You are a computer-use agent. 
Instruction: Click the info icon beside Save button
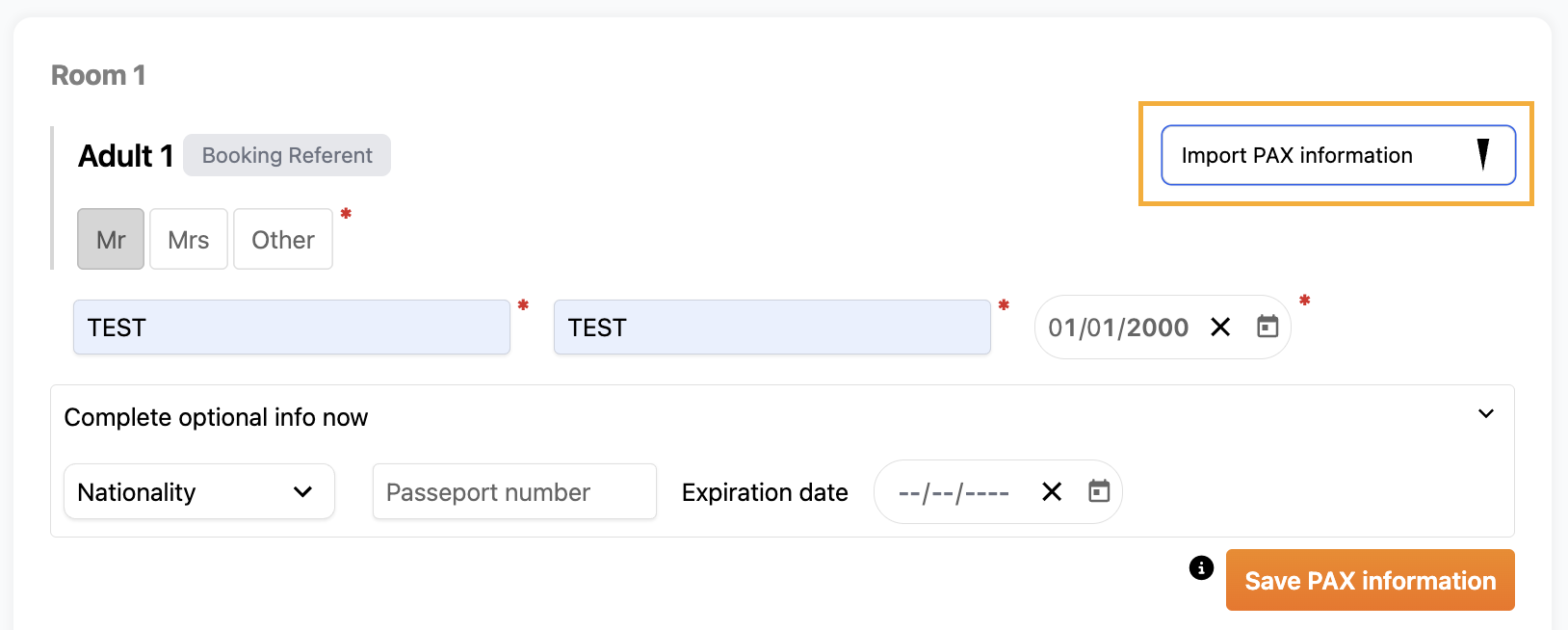[1201, 568]
